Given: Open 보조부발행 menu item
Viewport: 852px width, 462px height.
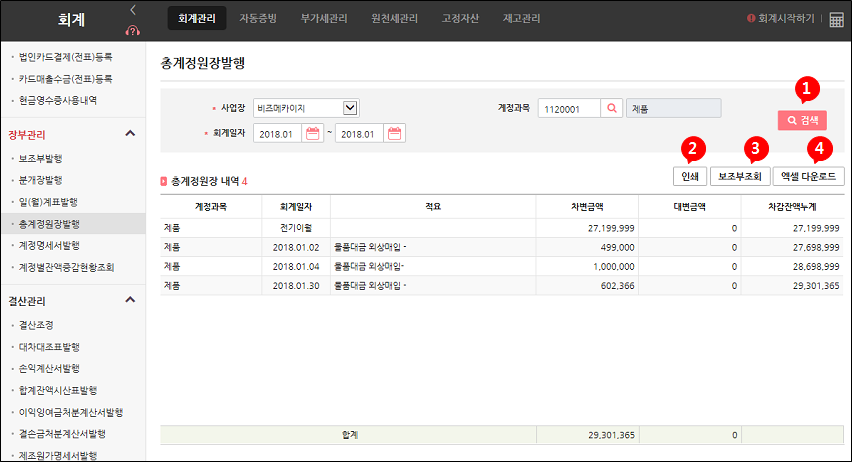Looking at the screenshot, I should pyautogui.click(x=40, y=159).
